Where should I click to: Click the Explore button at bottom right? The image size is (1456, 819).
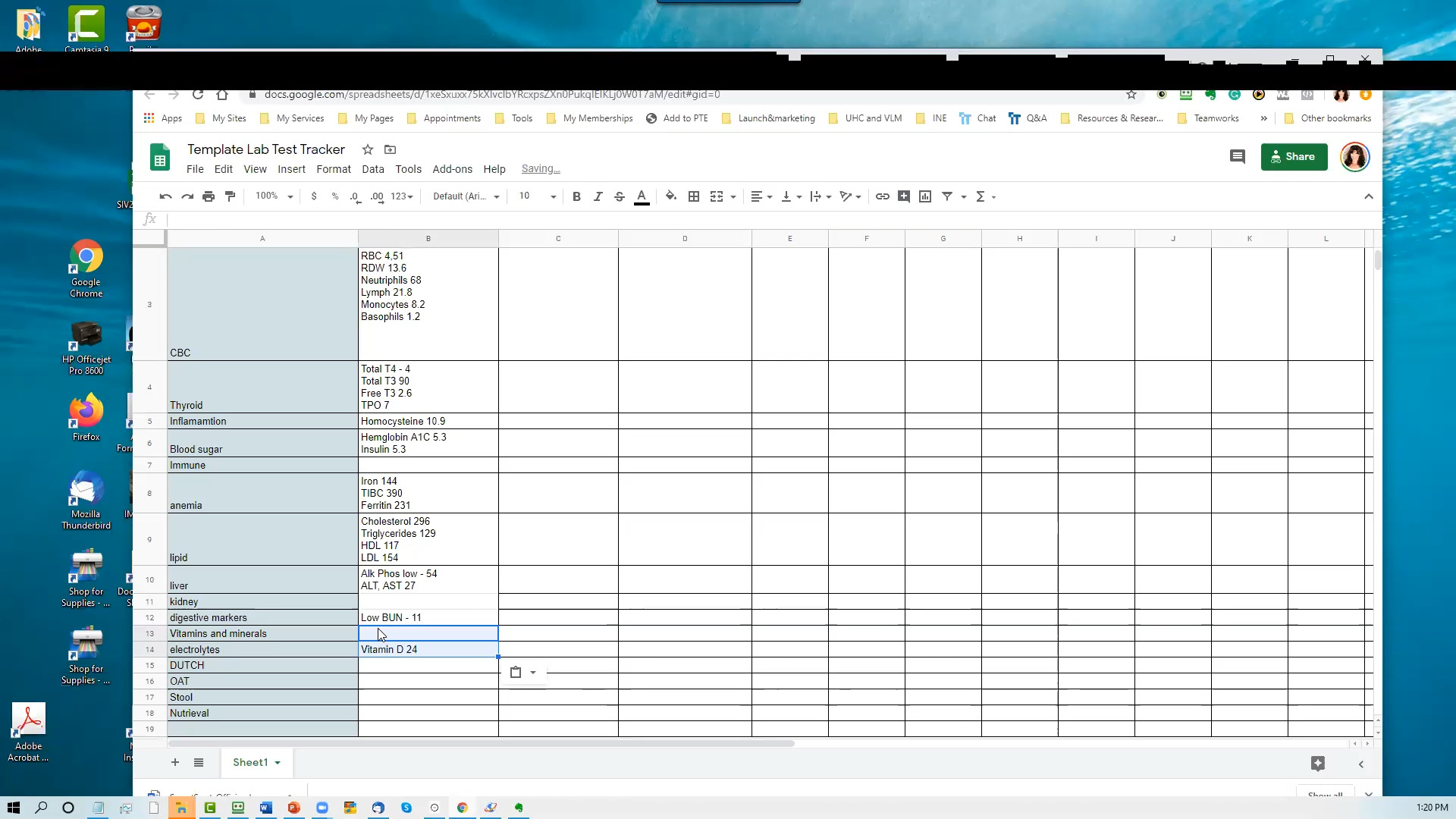(x=1317, y=764)
